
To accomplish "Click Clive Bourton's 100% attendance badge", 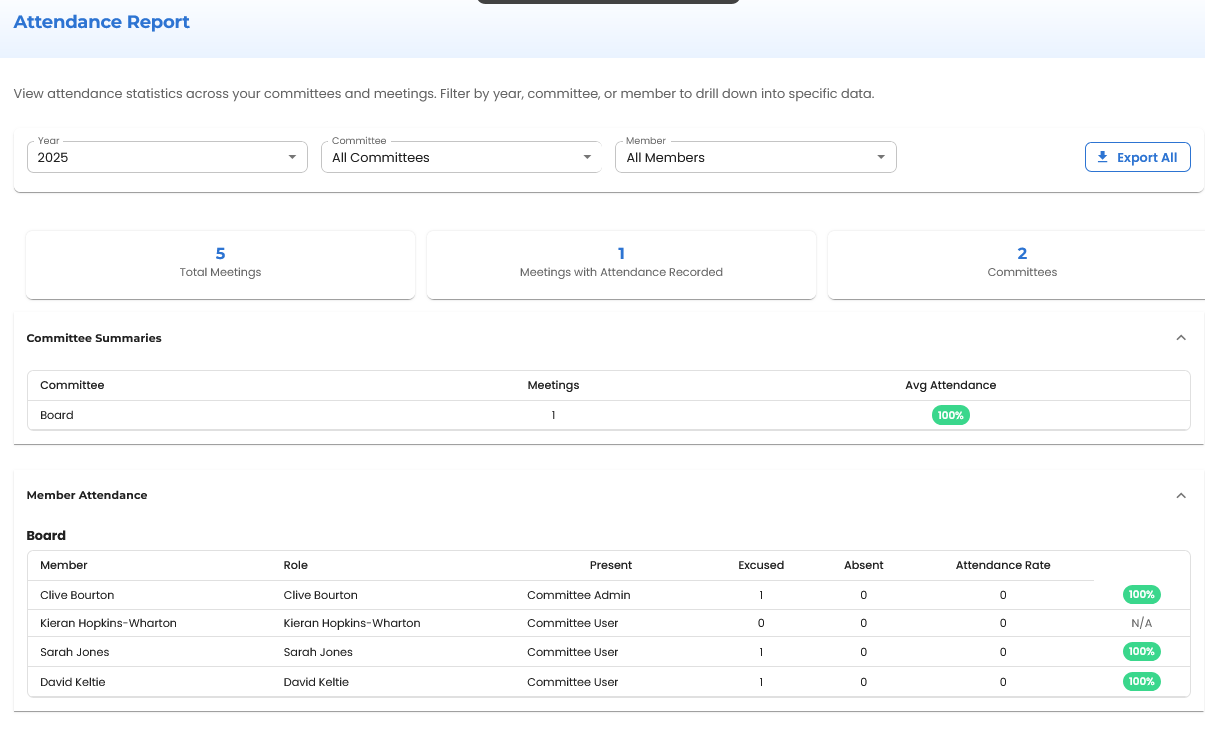I will pos(1141,594).
